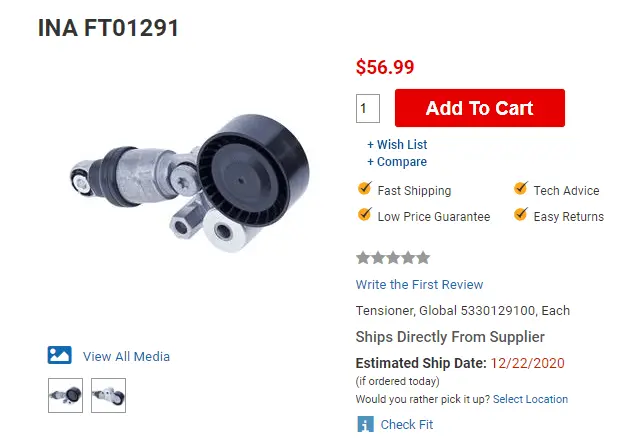Viewport: 640px width, 441px height.
Task: Click the Fast Shipping checkmark icon
Action: click(x=364, y=189)
